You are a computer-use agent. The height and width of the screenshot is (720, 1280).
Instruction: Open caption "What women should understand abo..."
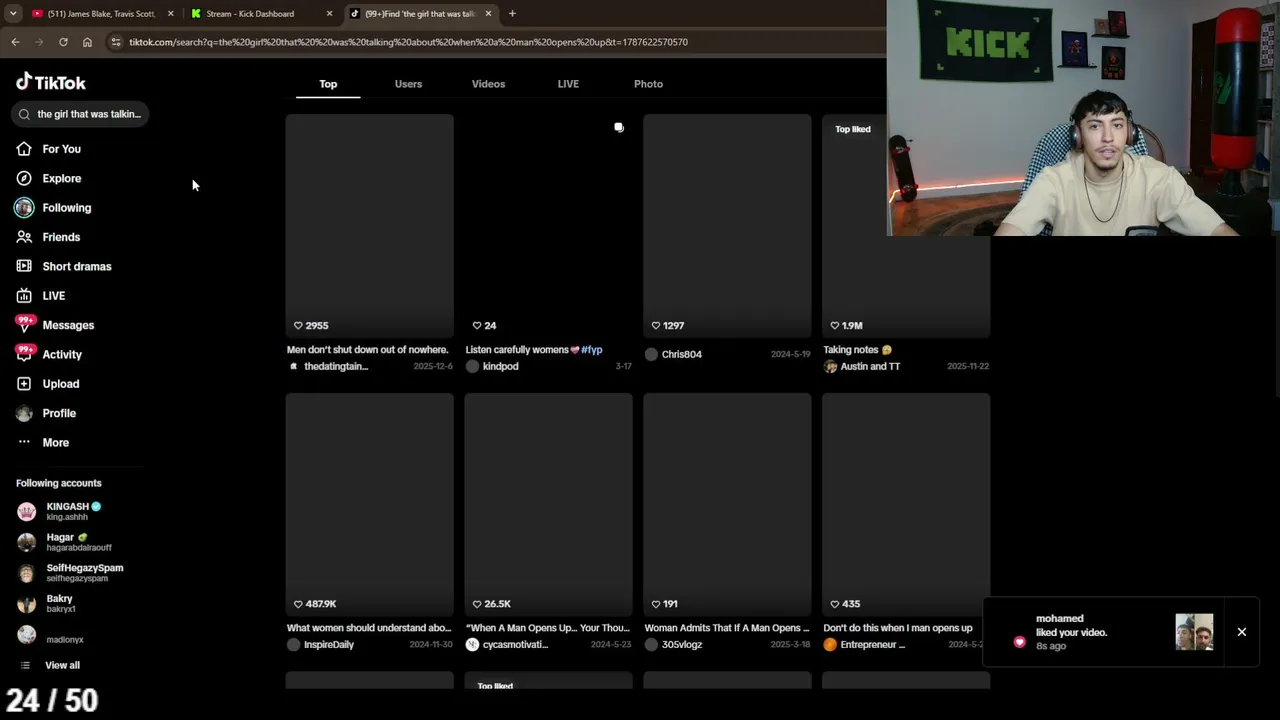(x=369, y=628)
